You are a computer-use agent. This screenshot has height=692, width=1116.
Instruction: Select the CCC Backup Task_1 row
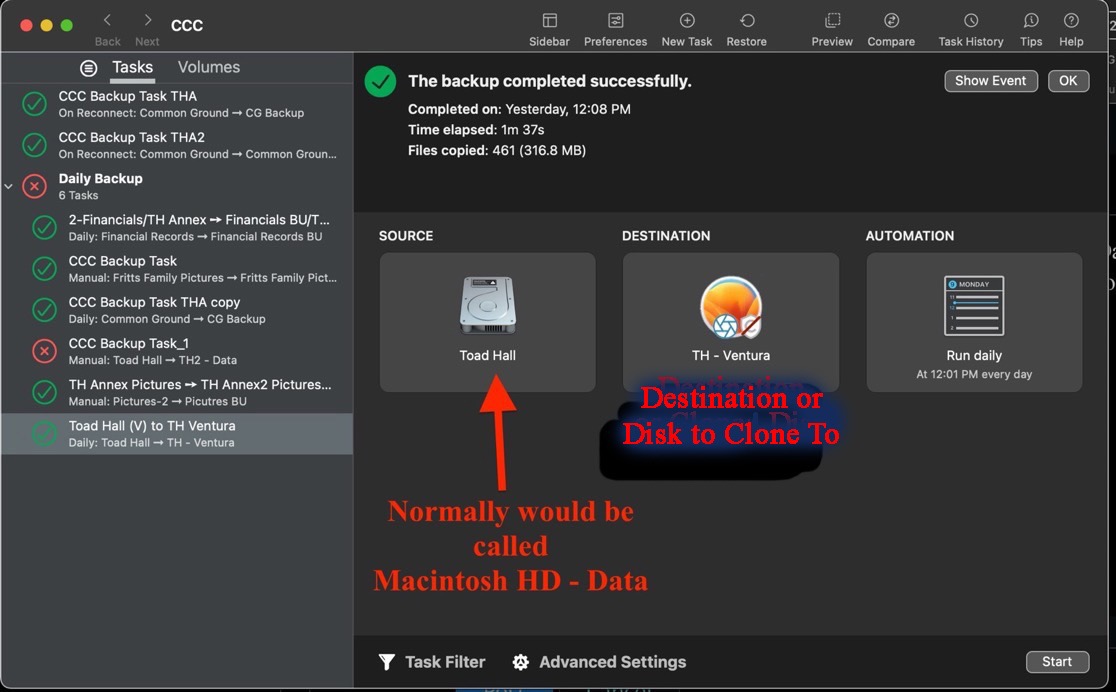point(177,351)
